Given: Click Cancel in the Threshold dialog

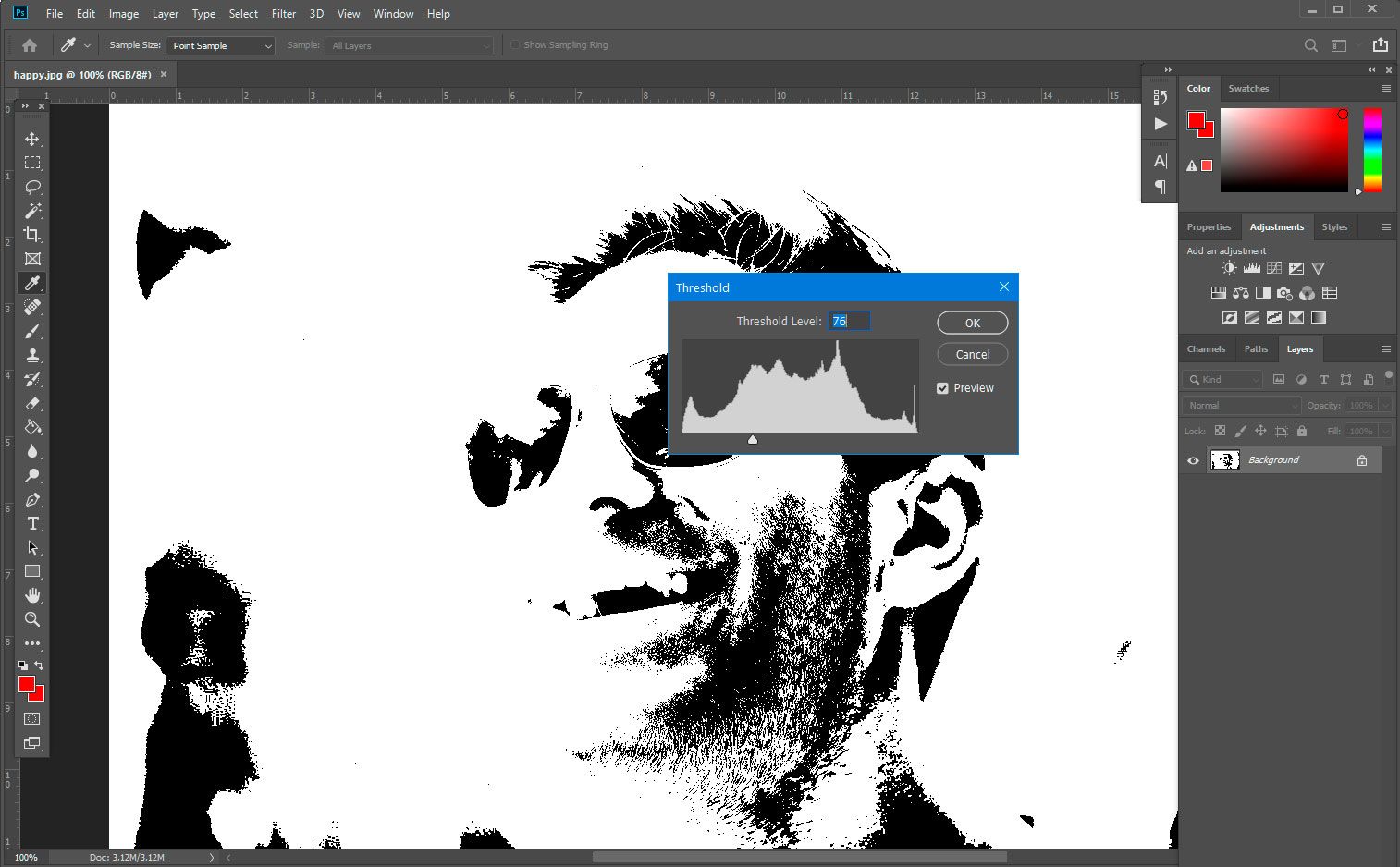Looking at the screenshot, I should point(972,355).
